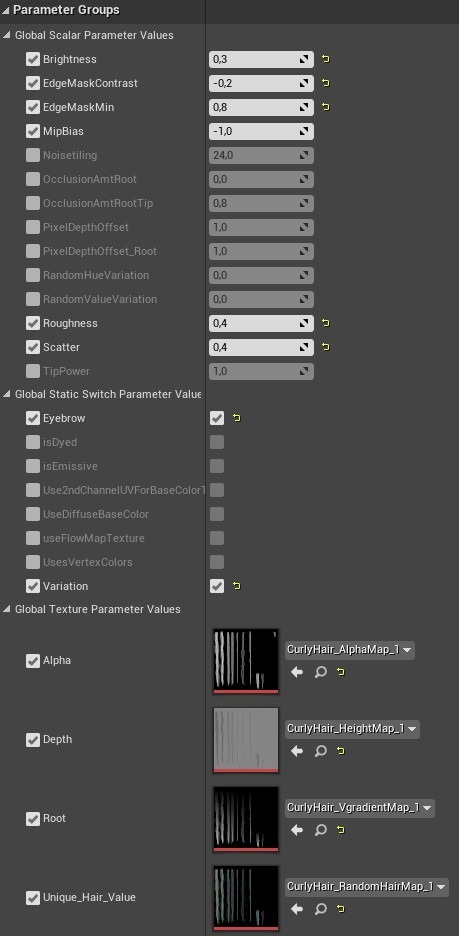The height and width of the screenshot is (936, 459).
Task: Uncheck the Variation switch value
Action: (x=217, y=586)
